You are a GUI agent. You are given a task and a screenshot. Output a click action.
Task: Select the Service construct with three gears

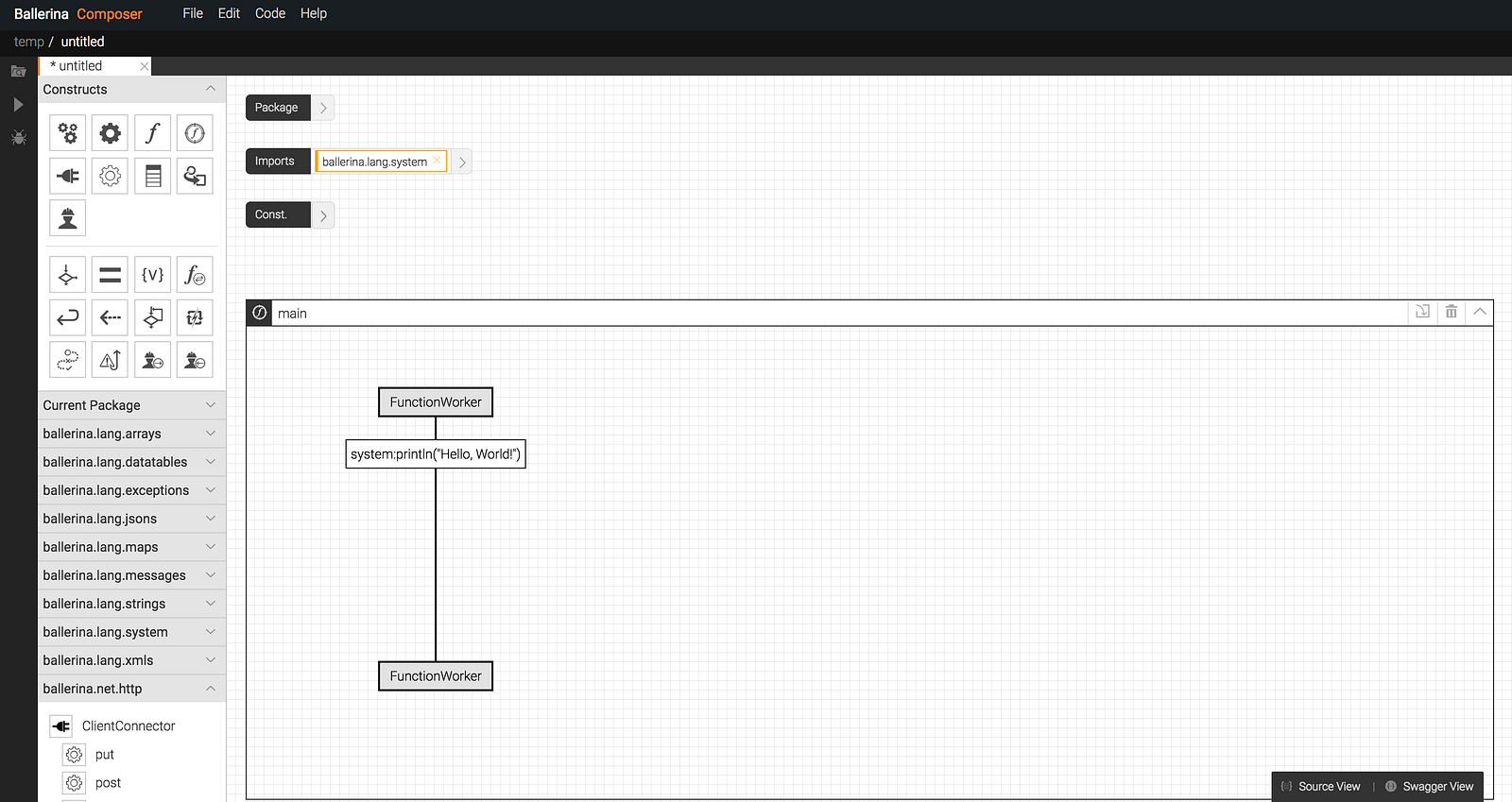pos(68,133)
